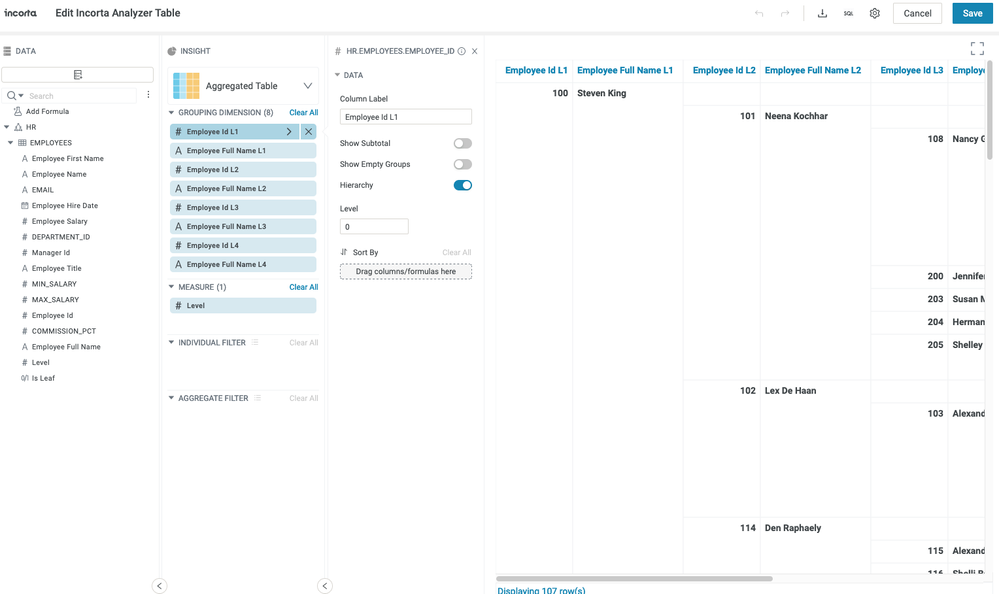Select the Employee Salary column in data tree
Viewport: 999px width, 594px height.
(x=59, y=221)
